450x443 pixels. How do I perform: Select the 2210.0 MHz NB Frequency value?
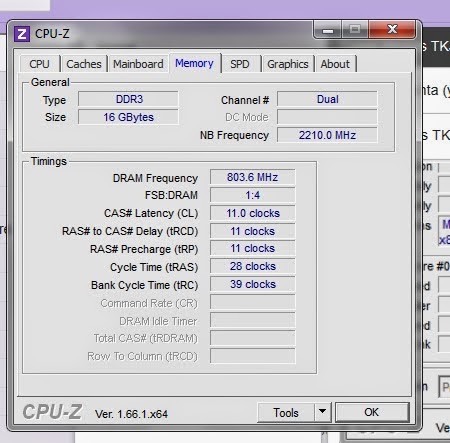pyautogui.click(x=327, y=135)
